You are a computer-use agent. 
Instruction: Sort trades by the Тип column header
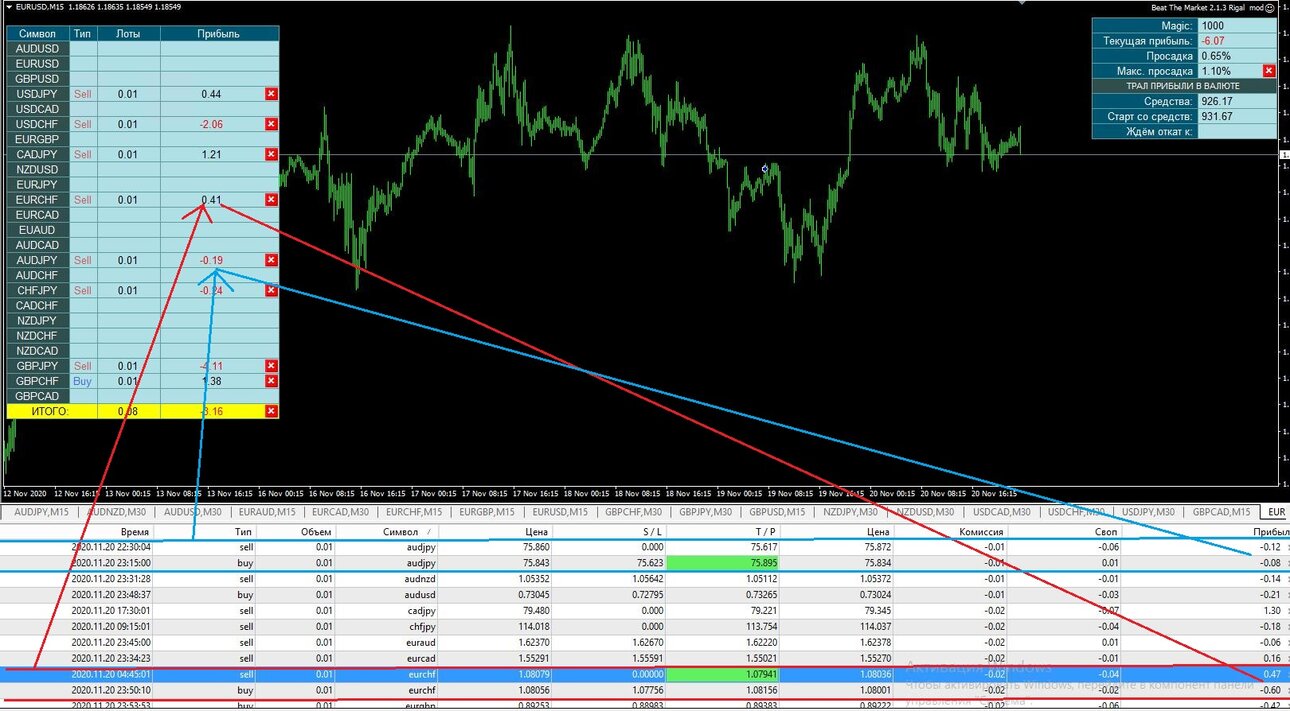click(x=243, y=532)
